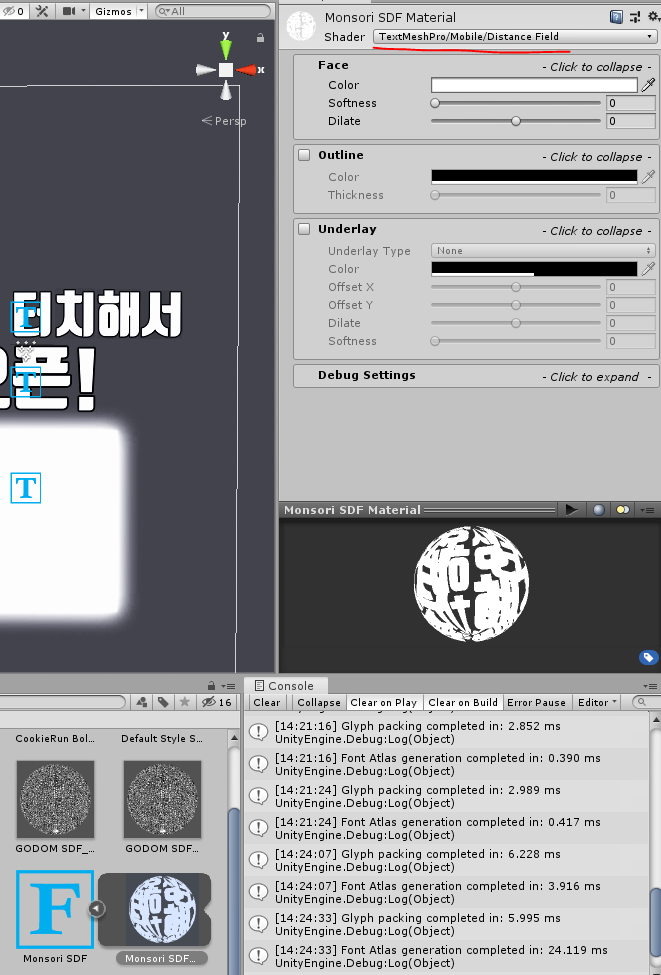Viewport: 661px width, 975px height.
Task: Open the material settings gear menu
Action: [x=654, y=17]
